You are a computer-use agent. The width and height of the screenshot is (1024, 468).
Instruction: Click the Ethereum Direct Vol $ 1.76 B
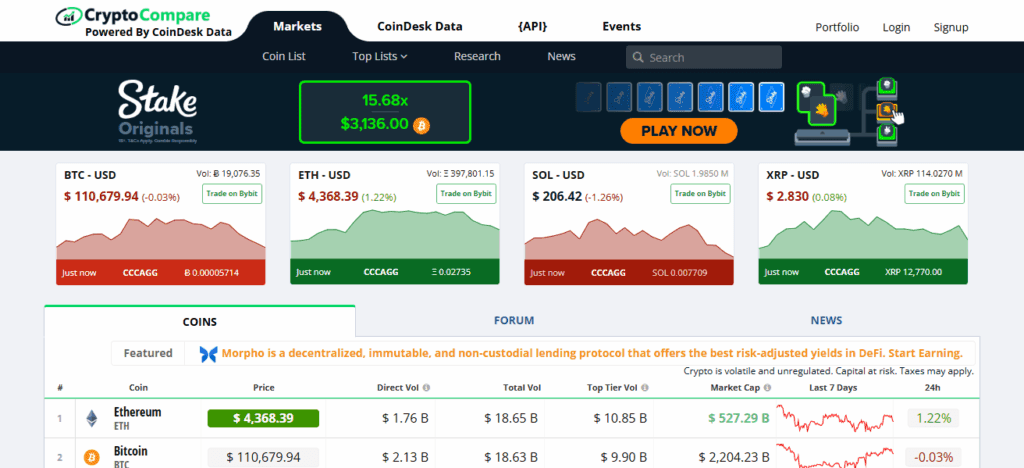tap(405, 418)
